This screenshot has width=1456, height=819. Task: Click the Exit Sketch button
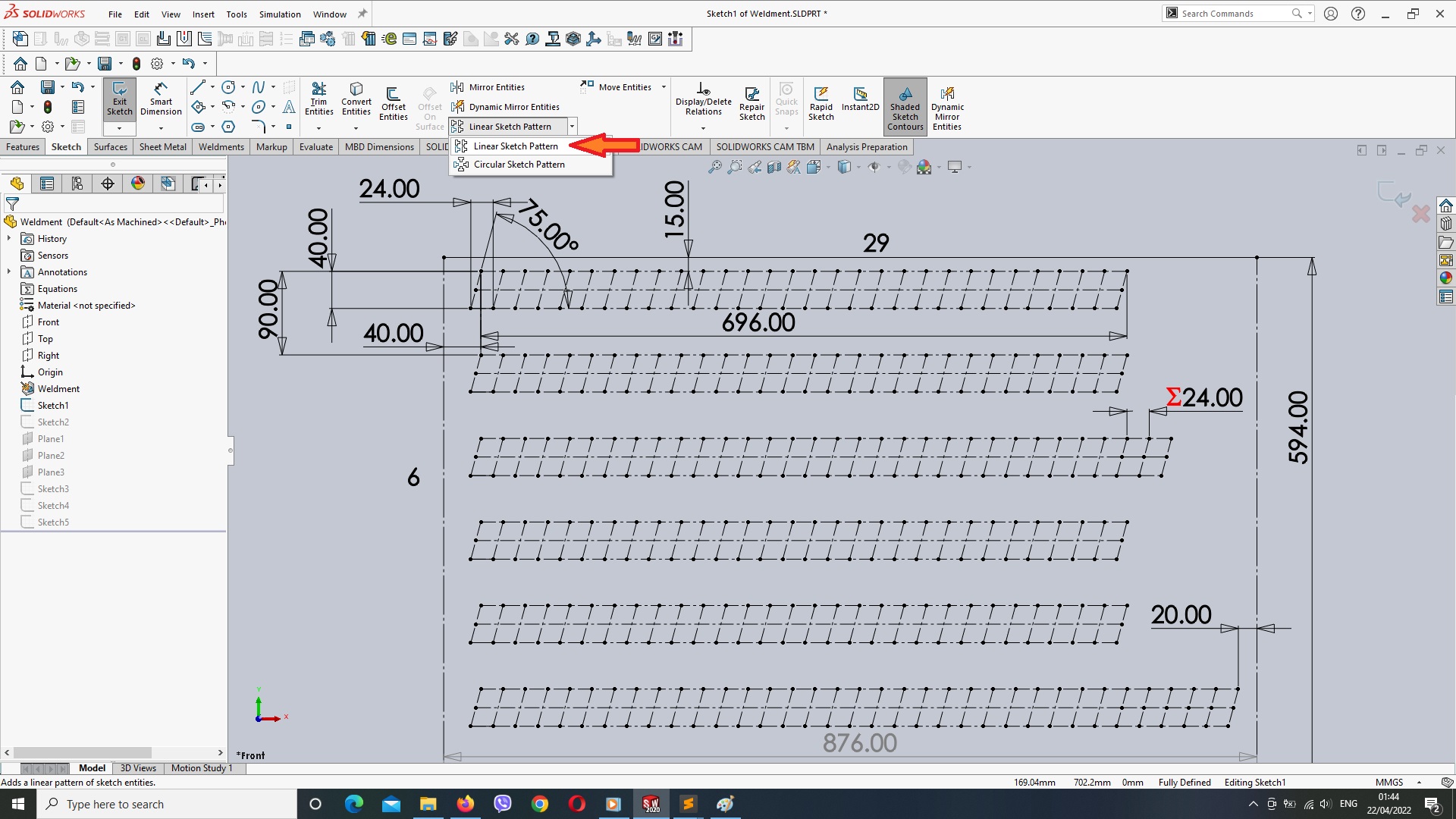(118, 100)
